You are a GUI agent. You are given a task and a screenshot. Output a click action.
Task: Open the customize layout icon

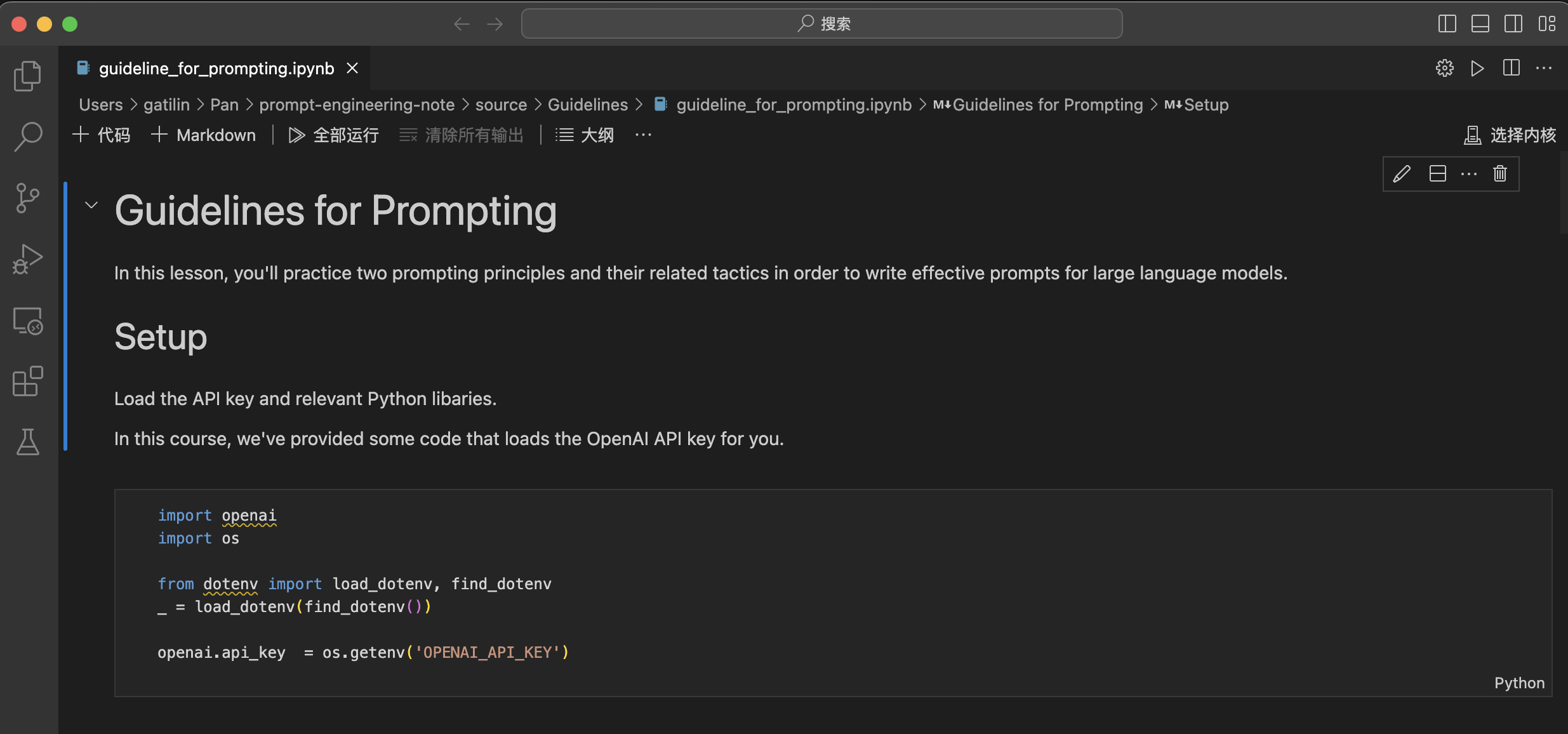(x=1546, y=24)
